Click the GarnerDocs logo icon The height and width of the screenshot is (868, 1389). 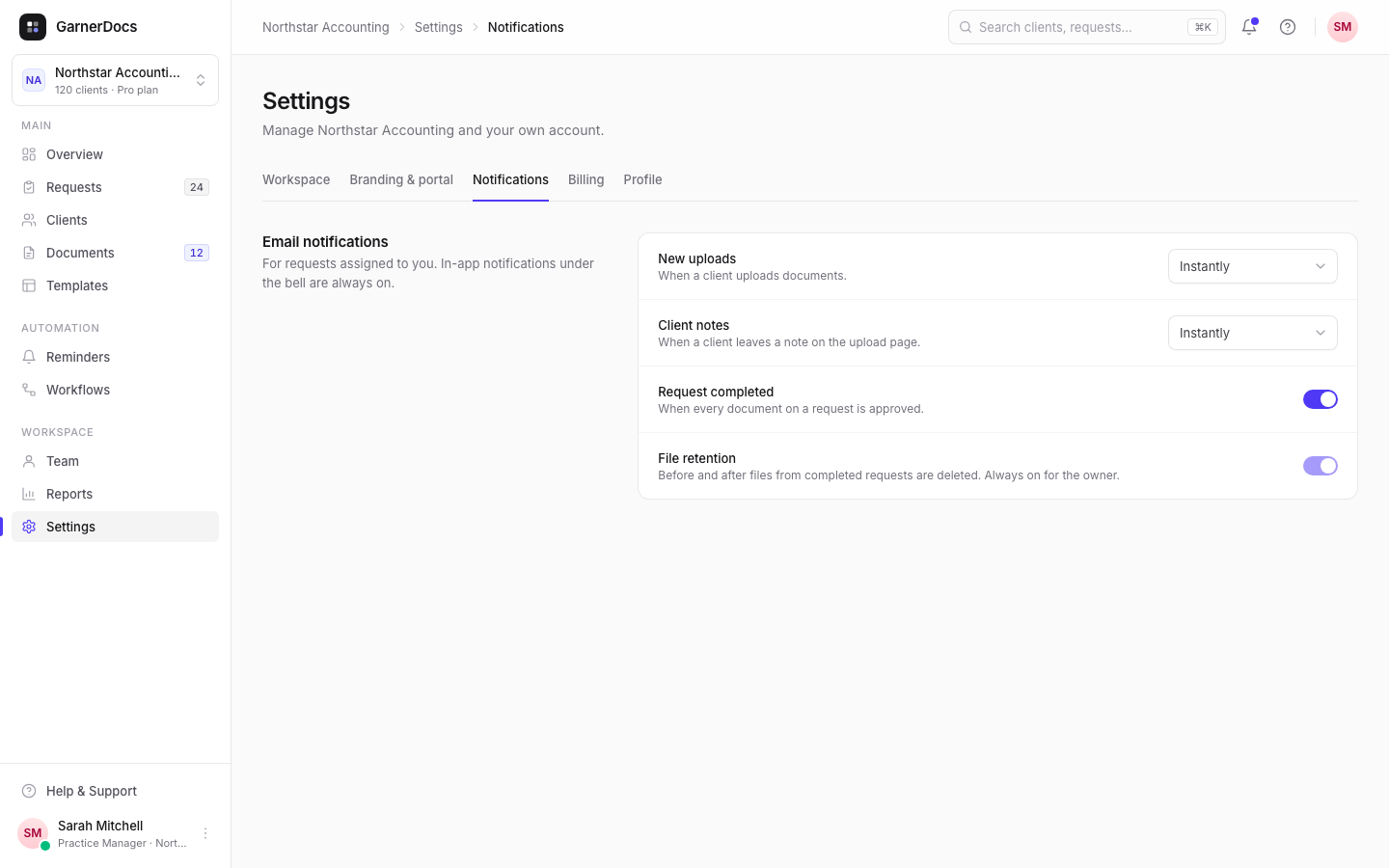33,27
